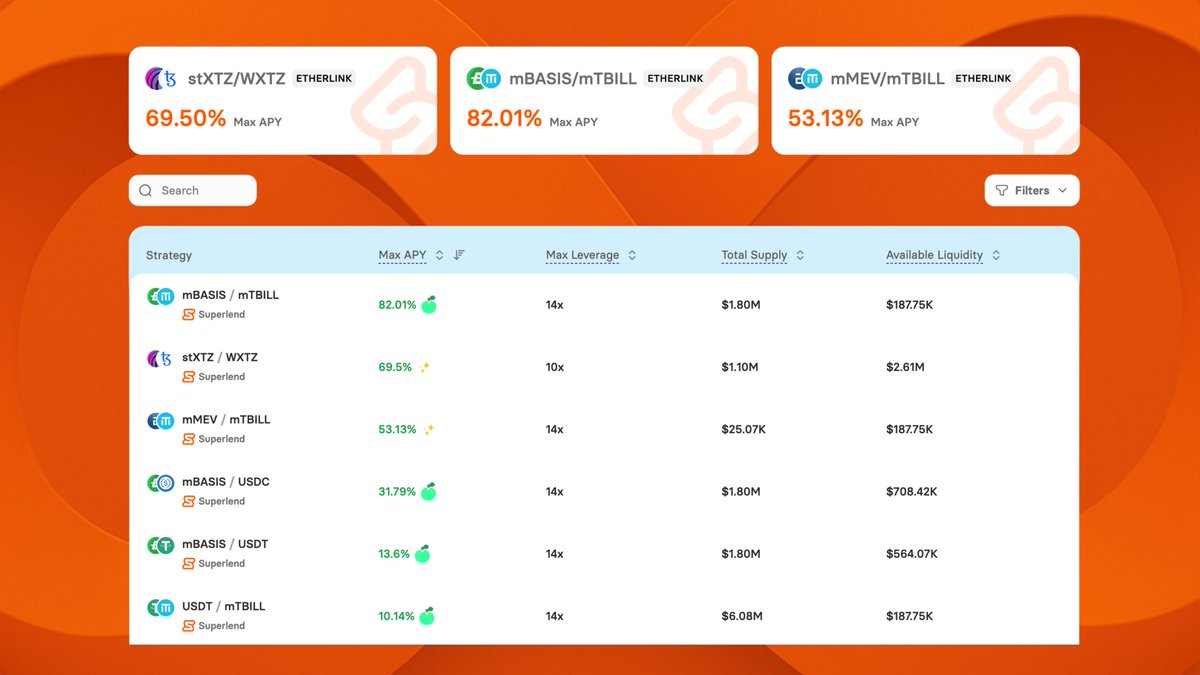Viewport: 1200px width, 675px height.
Task: Open the Filters dropdown
Action: click(x=1032, y=190)
